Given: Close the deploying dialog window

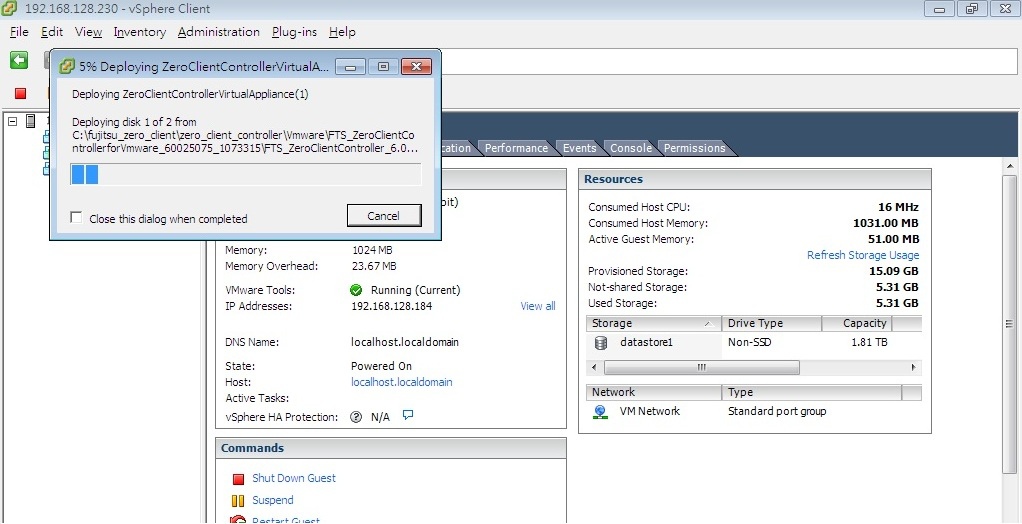Looking at the screenshot, I should pyautogui.click(x=416, y=66).
